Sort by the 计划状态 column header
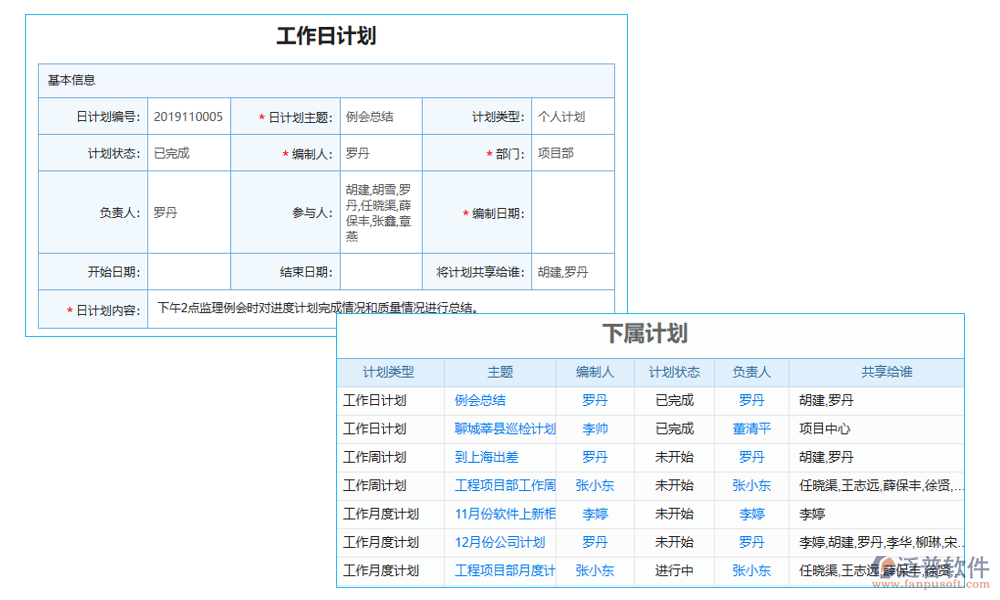Viewport: 1000px width, 600px height. point(673,372)
